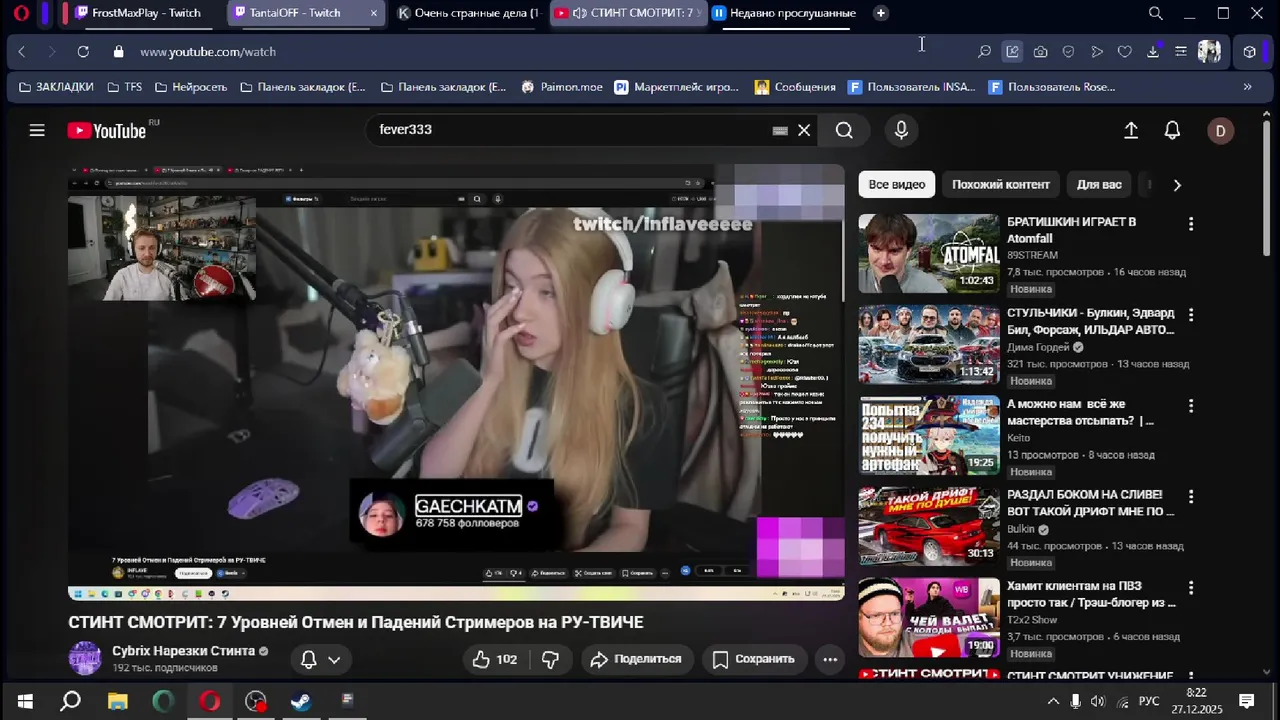Open Cybrix Нарезки Стинта channel name
This screenshot has height=720, width=1280.
point(183,651)
